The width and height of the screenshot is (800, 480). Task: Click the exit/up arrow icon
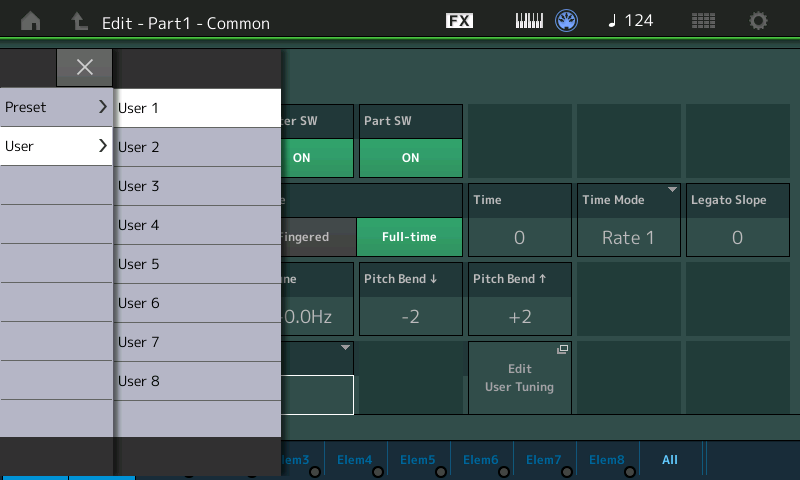click(x=79, y=21)
